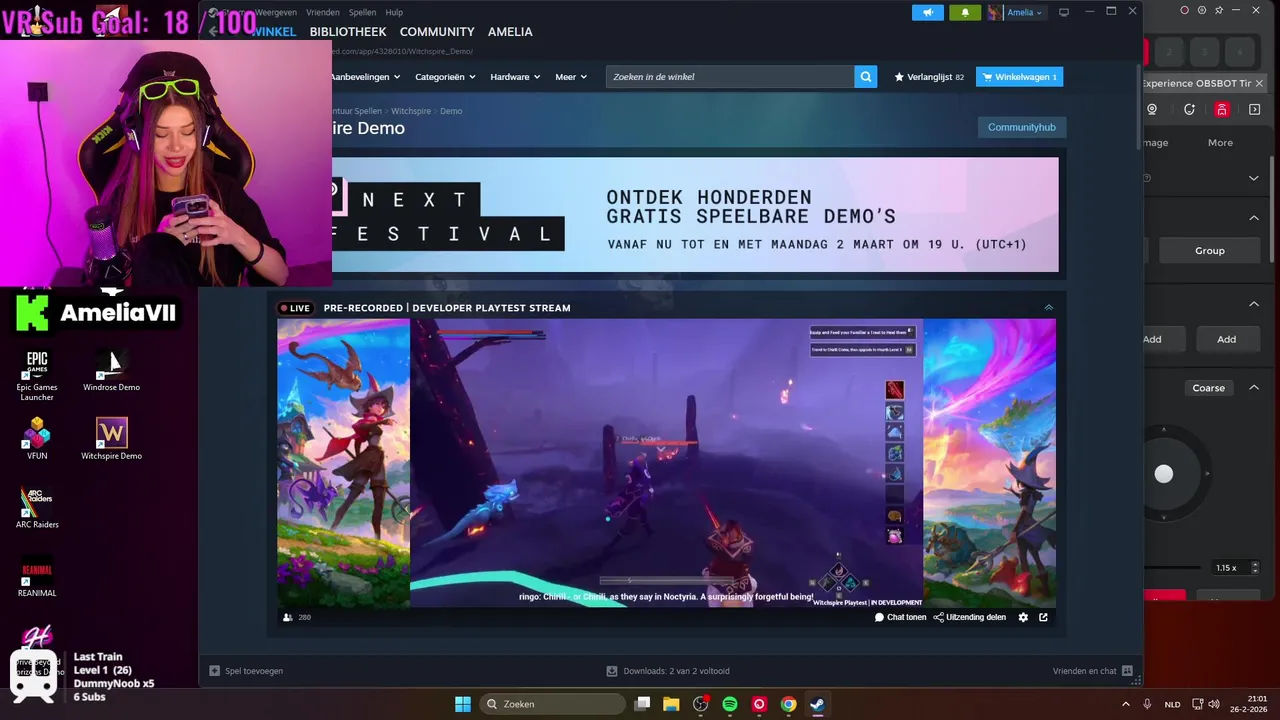This screenshot has height=720, width=1280.
Task: Switch Steam to Big Picture mode icon
Action: click(x=1064, y=12)
